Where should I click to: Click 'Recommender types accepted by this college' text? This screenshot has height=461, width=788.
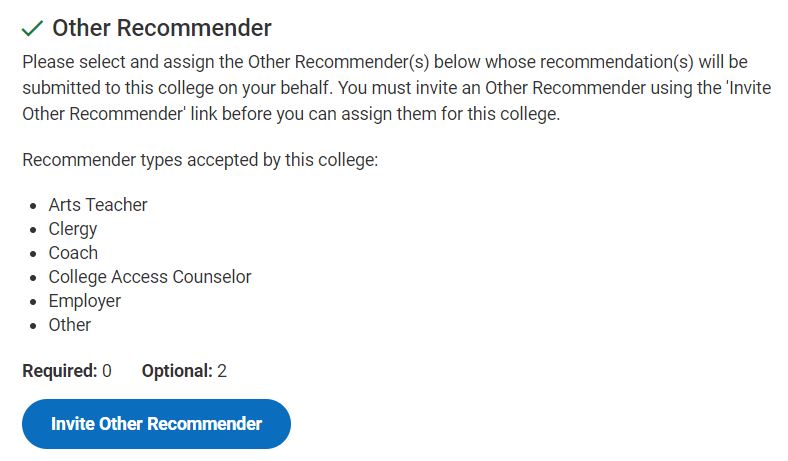[200, 160]
